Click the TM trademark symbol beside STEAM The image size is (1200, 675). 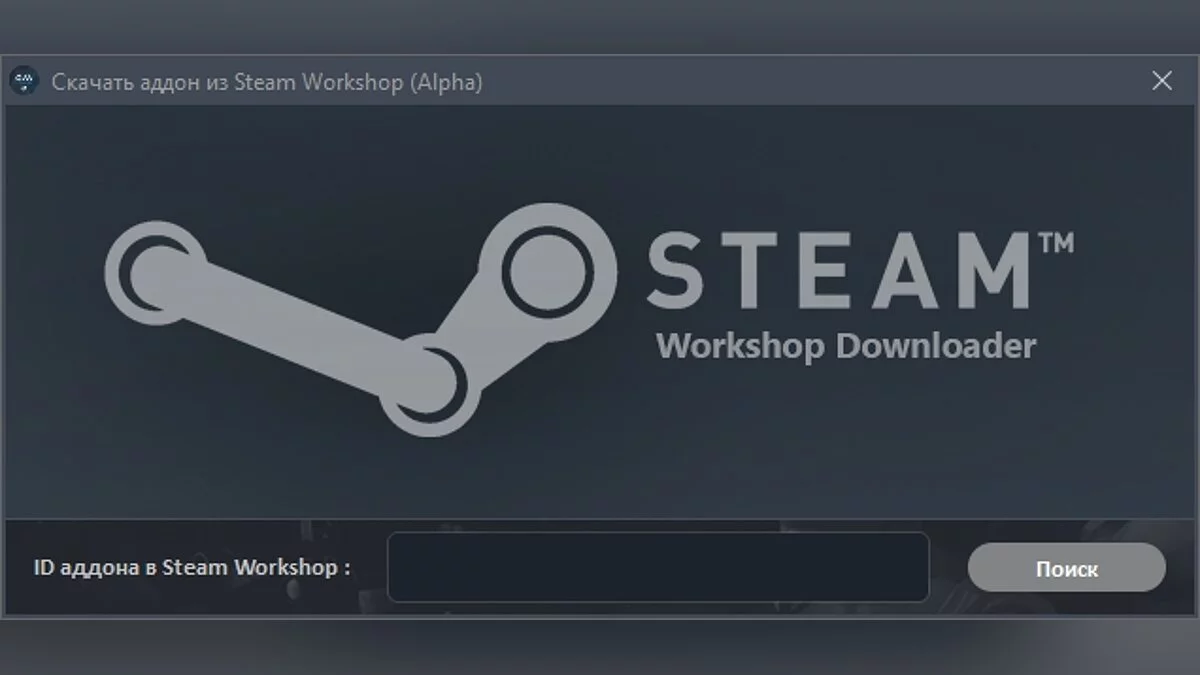pos(1057,243)
